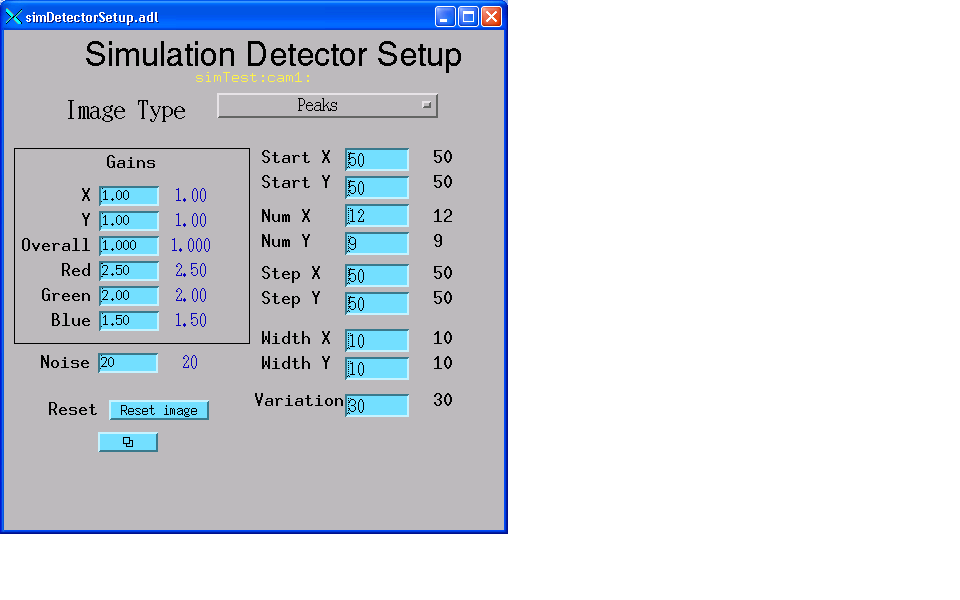Edit the Y gain value

tap(128, 220)
